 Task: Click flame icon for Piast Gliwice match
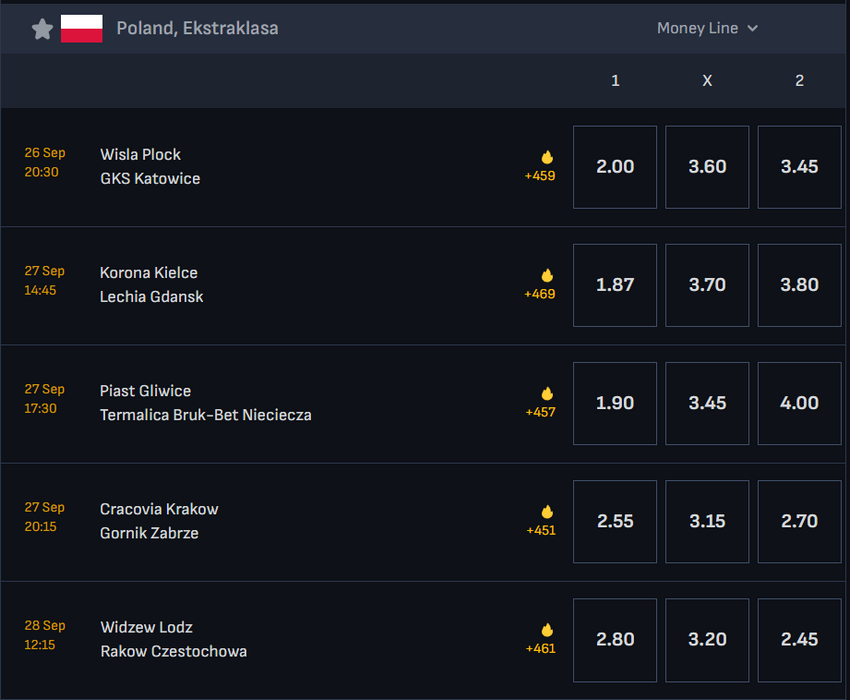(x=547, y=393)
